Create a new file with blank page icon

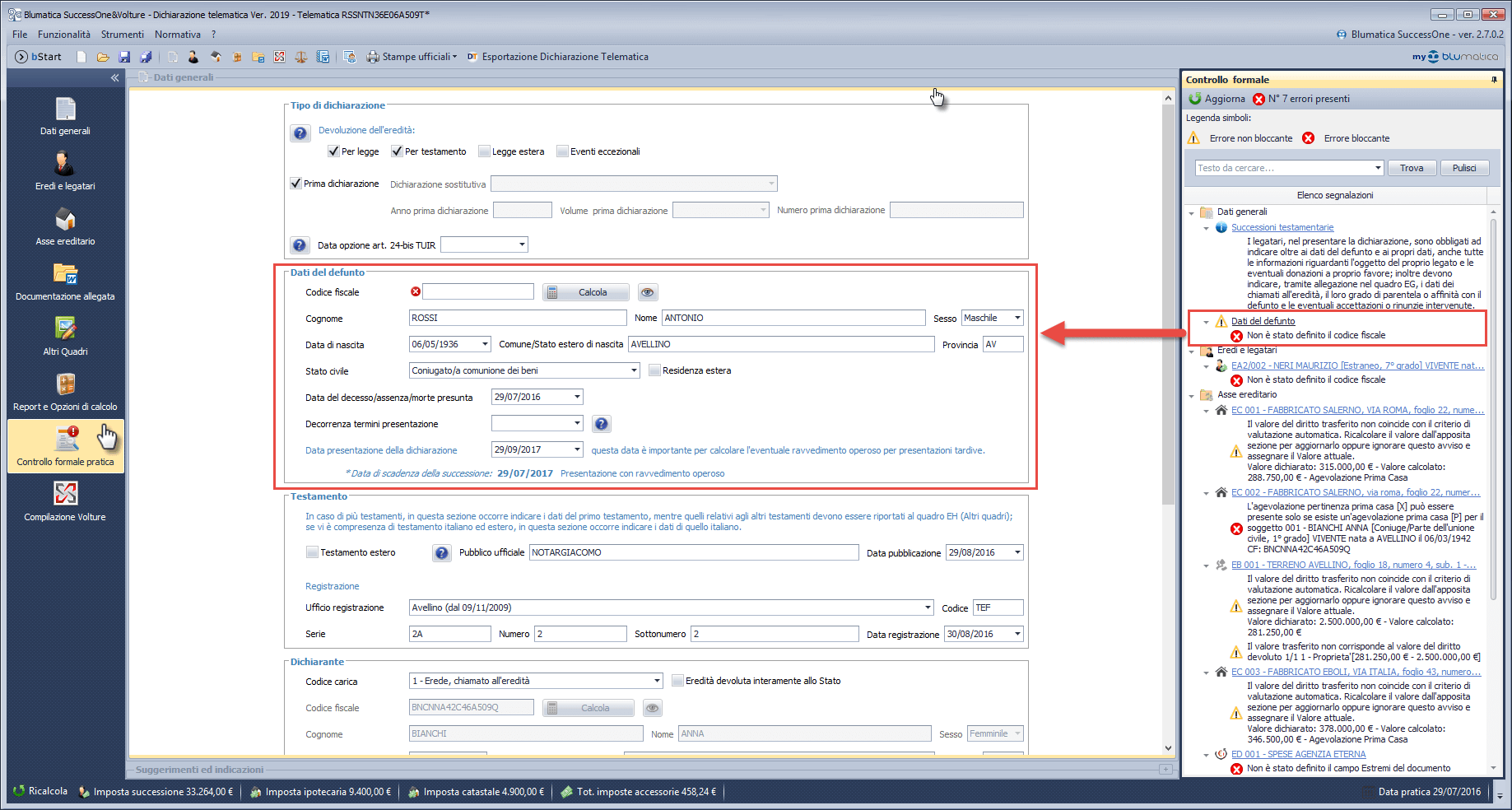tap(81, 57)
